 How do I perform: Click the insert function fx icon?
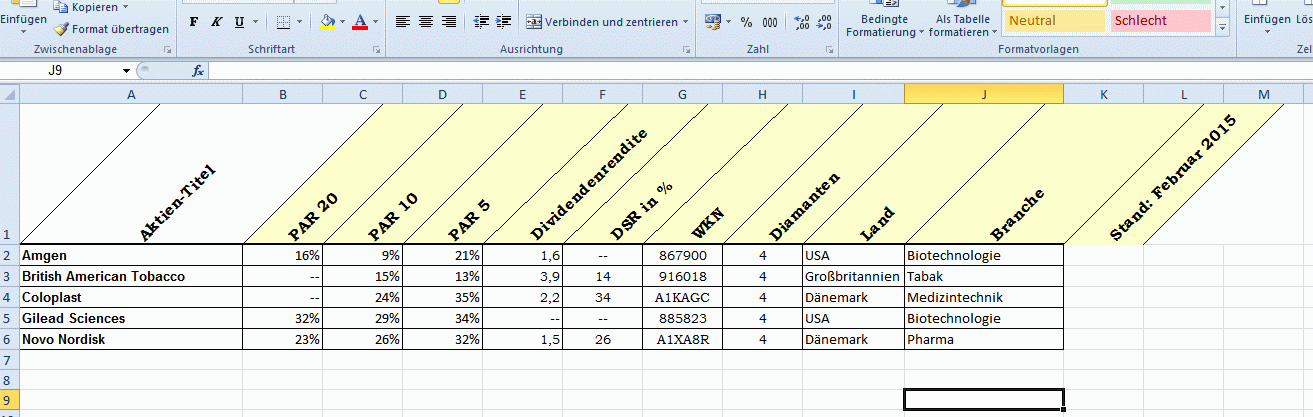coord(198,70)
